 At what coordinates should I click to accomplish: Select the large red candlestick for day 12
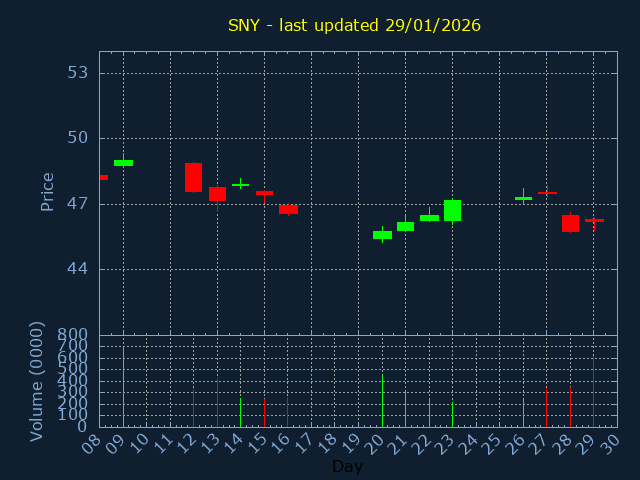click(193, 178)
